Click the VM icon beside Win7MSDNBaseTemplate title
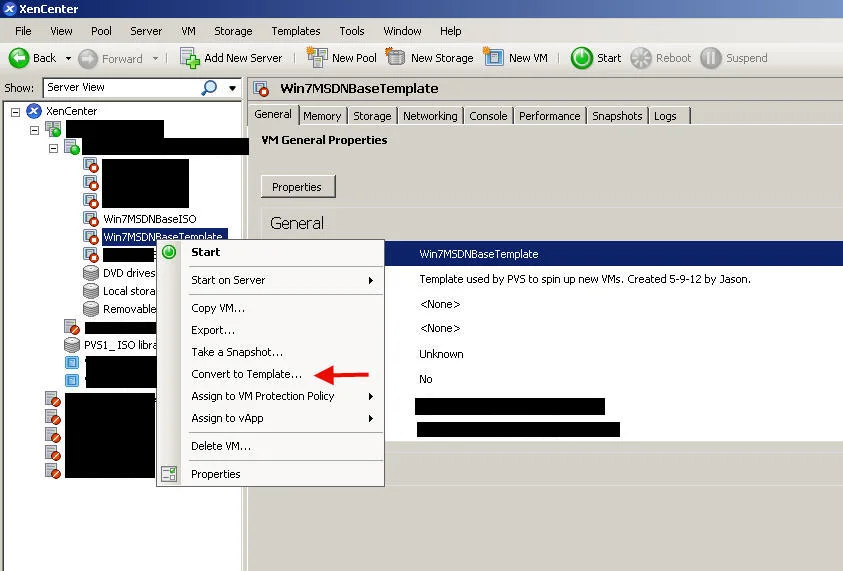Image resolution: width=843 pixels, height=571 pixels. [261, 88]
